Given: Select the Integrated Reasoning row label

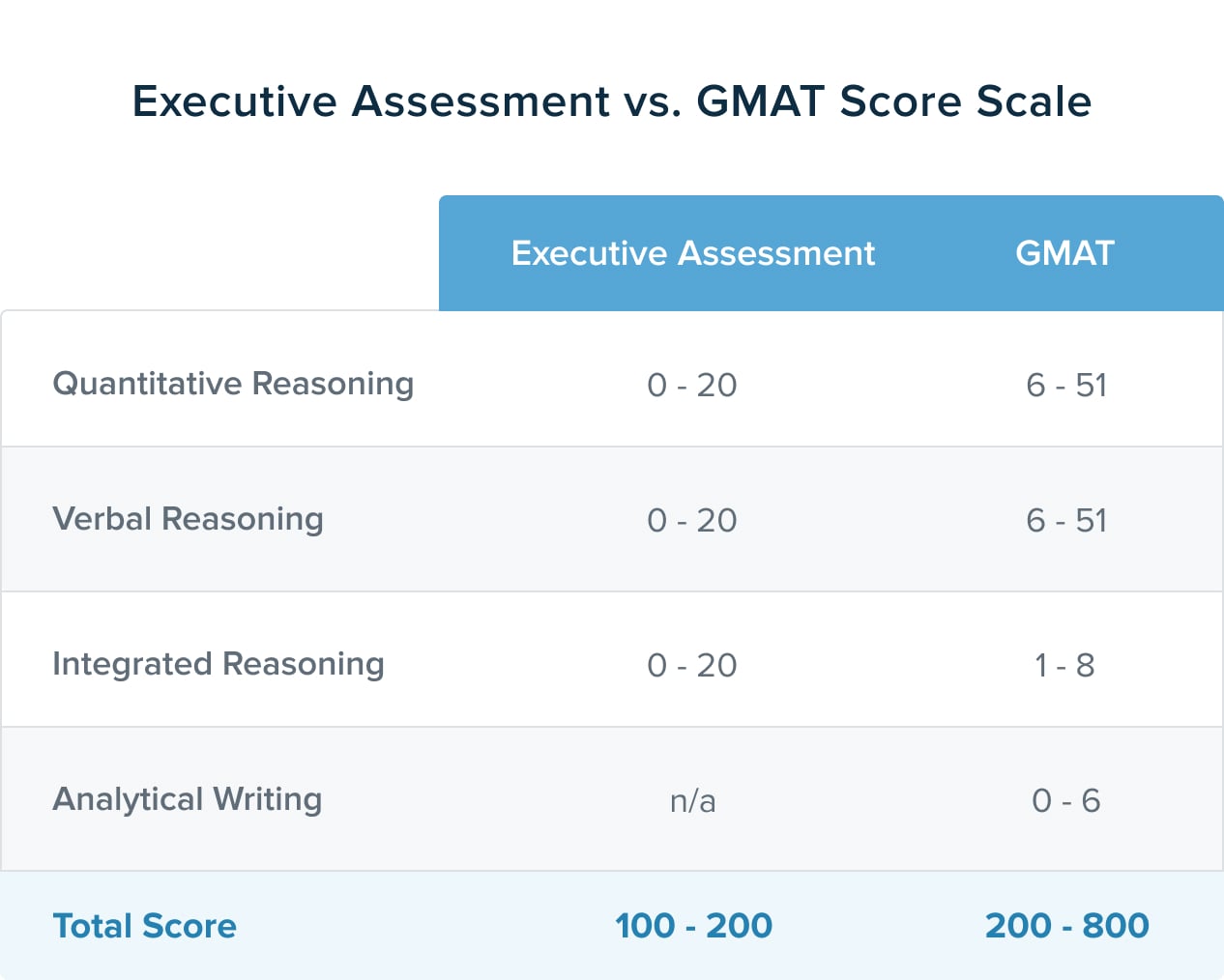Looking at the screenshot, I should (219, 664).
